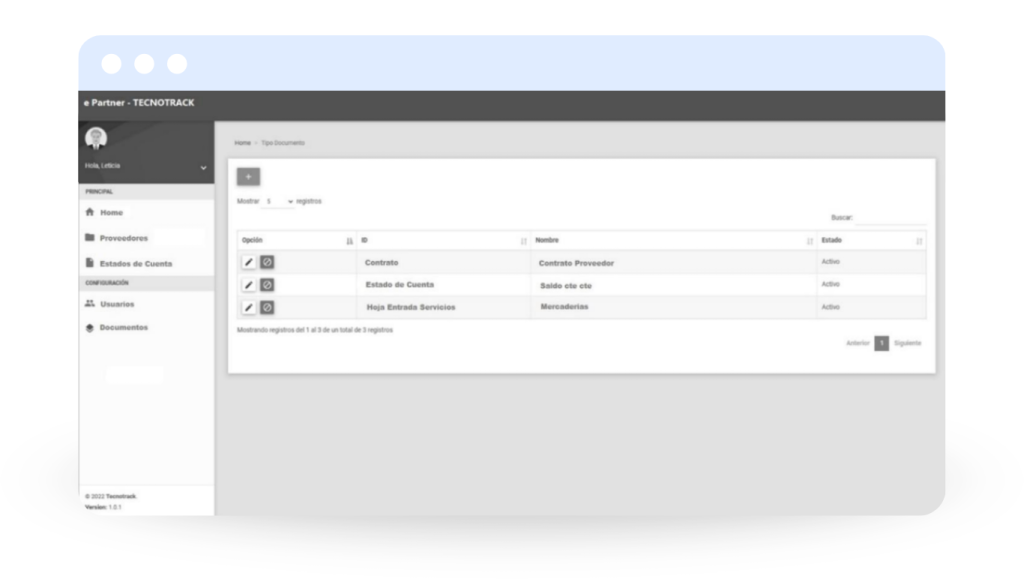Click the Mostrando registros summary text
This screenshot has width=1024, height=579.
[x=315, y=330]
